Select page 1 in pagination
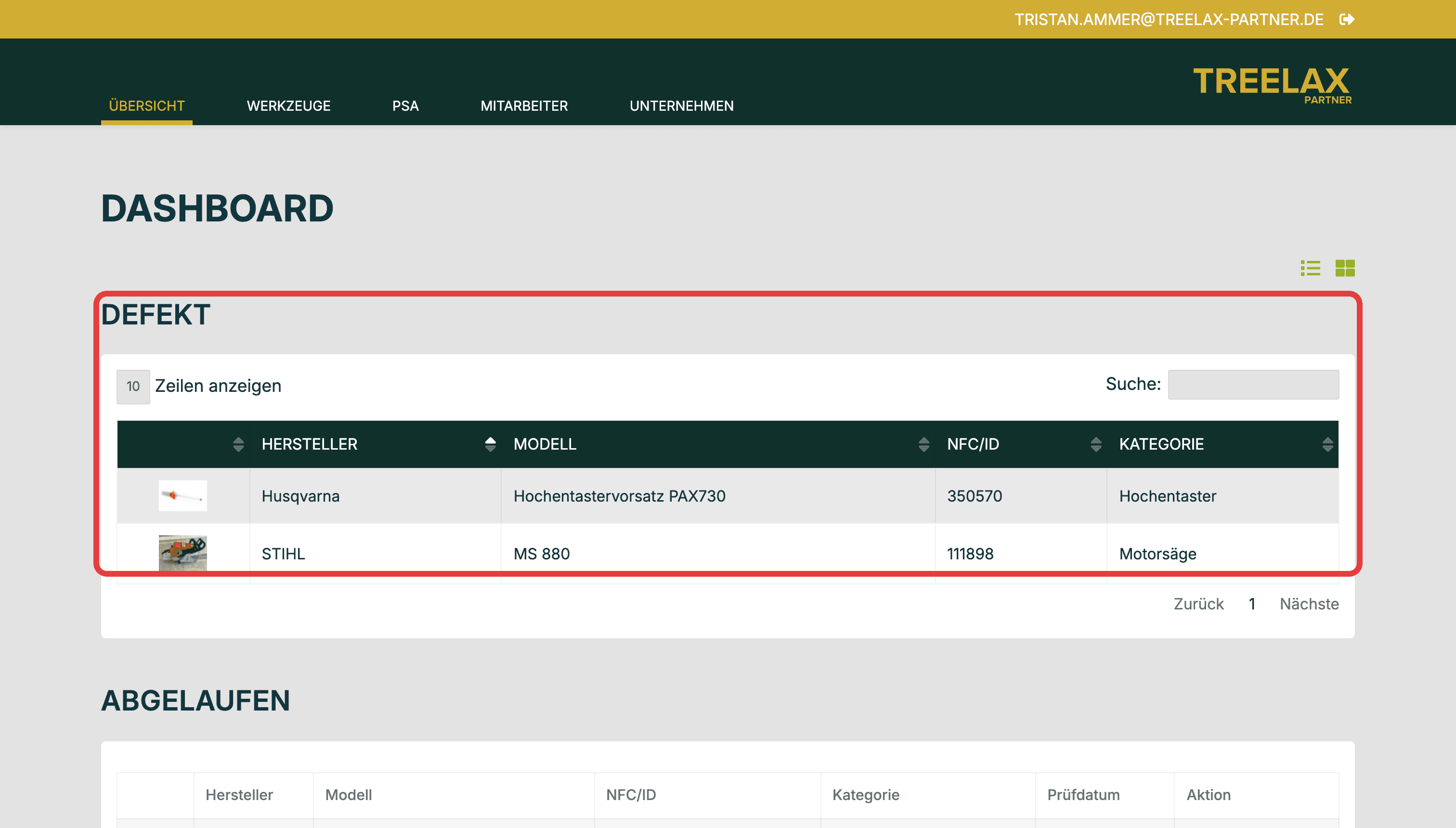 (1252, 604)
